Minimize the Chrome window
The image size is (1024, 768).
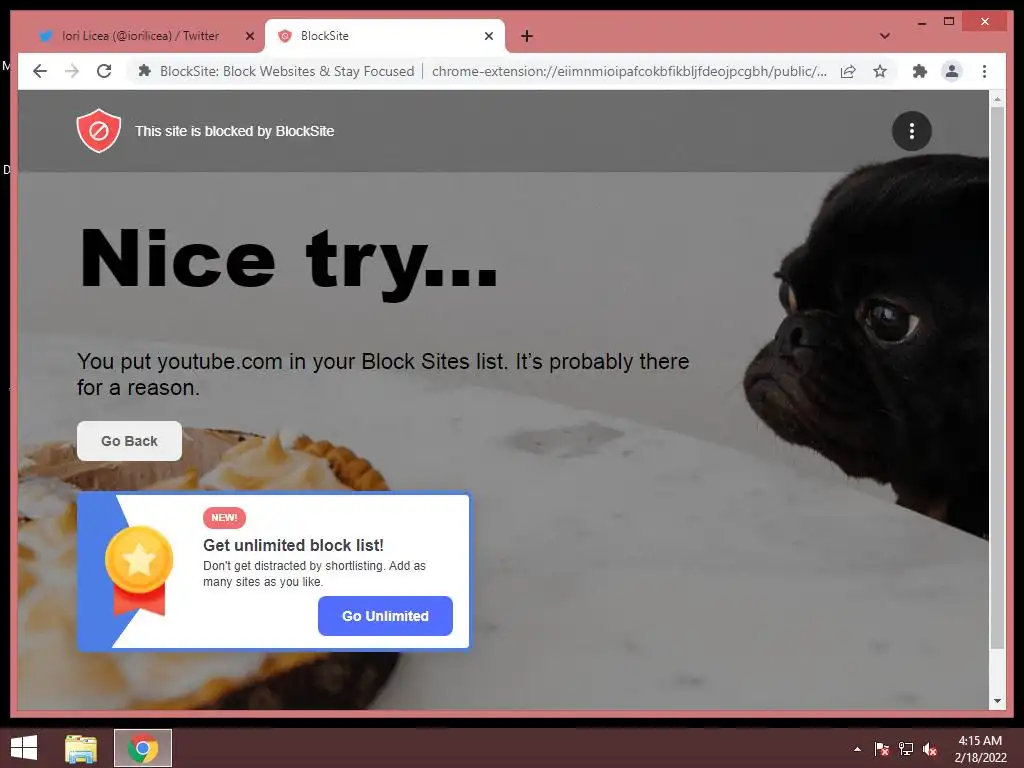pos(921,22)
